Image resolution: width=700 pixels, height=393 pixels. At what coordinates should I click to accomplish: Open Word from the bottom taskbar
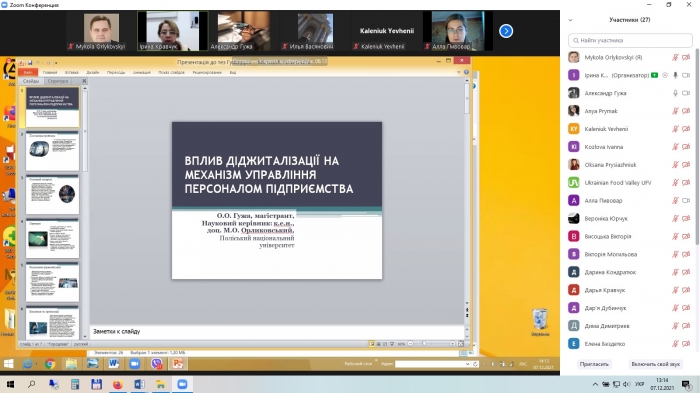point(139,384)
